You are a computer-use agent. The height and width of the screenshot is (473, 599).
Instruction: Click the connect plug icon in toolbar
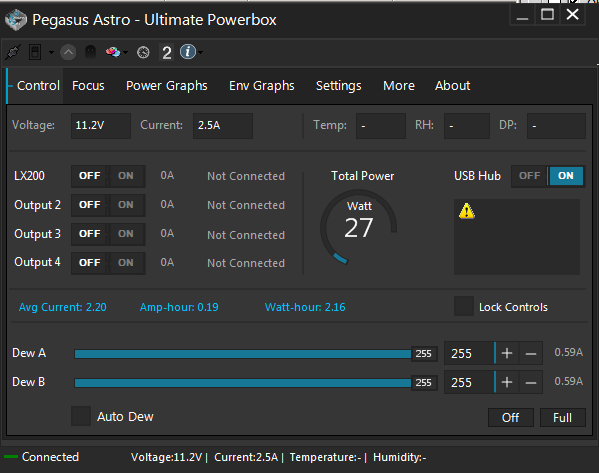(x=13, y=52)
